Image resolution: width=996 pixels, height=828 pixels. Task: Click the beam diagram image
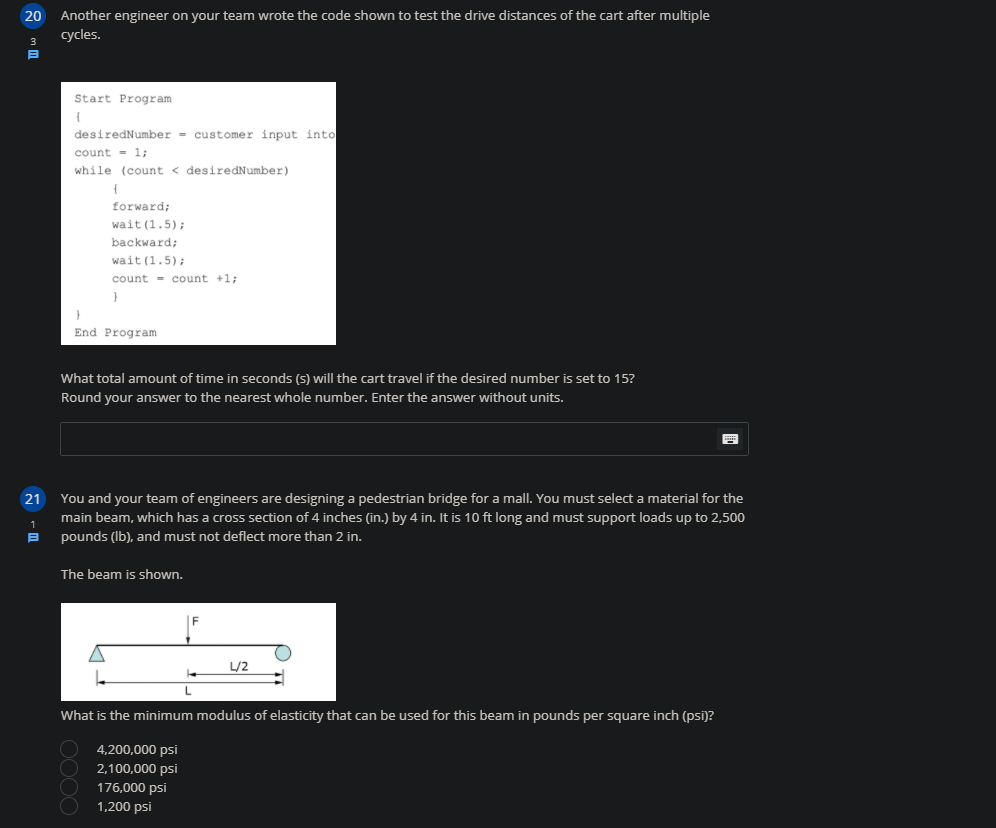point(198,651)
